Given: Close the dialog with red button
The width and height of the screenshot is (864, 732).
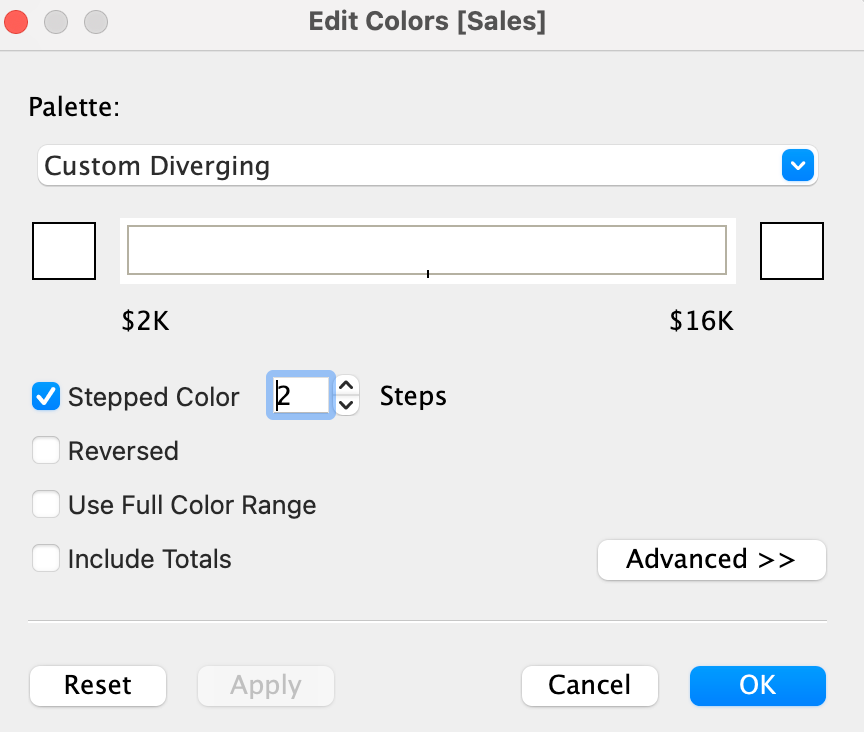Looking at the screenshot, I should point(16,22).
